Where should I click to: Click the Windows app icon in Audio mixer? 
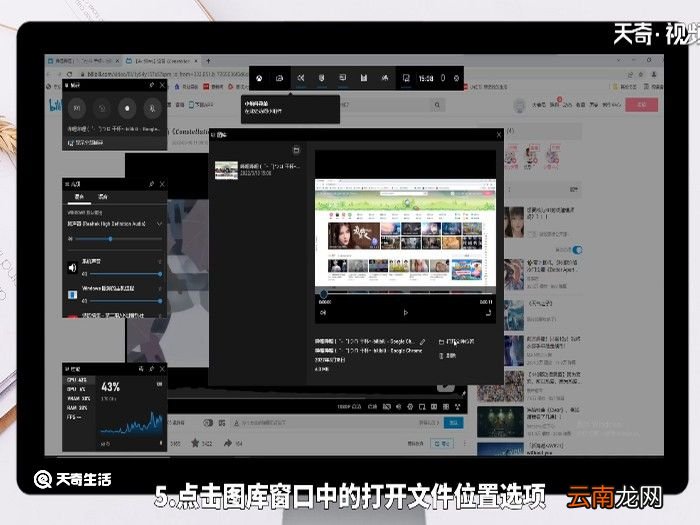click(x=72, y=295)
